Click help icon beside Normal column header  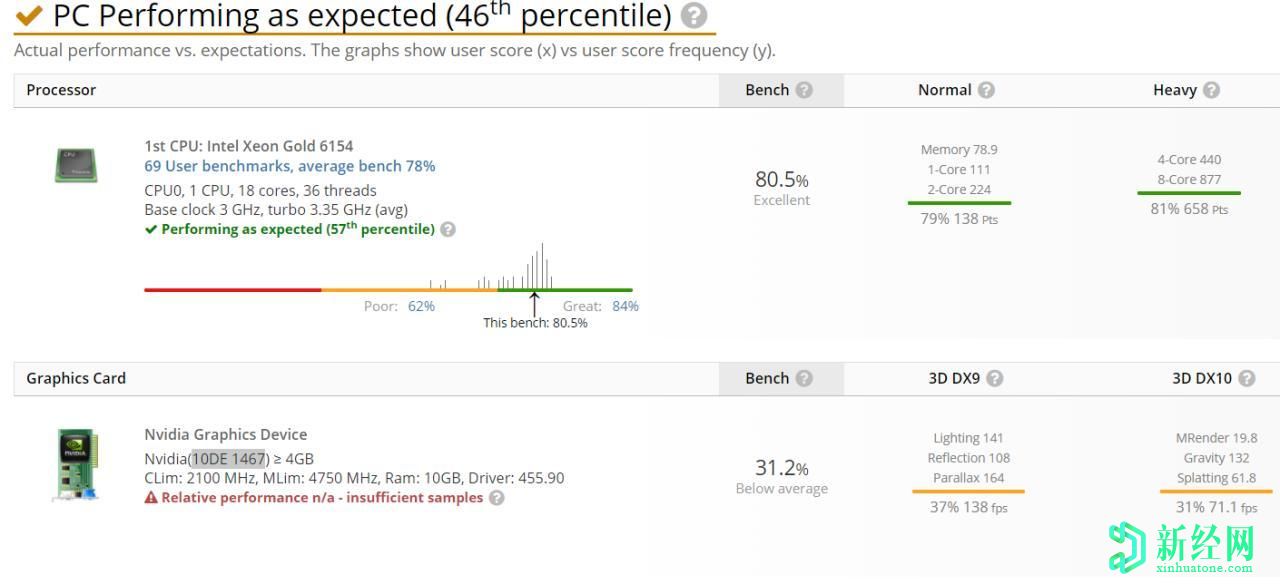click(986, 90)
